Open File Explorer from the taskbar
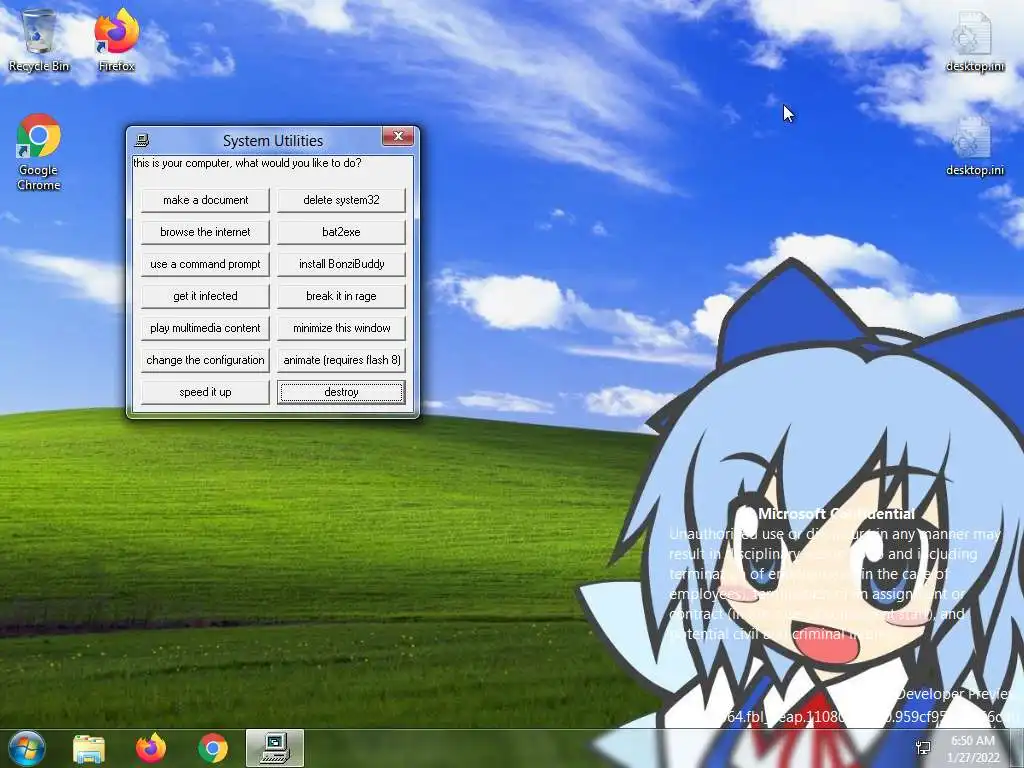Screen dimensions: 1024x768 pyautogui.click(x=89, y=748)
